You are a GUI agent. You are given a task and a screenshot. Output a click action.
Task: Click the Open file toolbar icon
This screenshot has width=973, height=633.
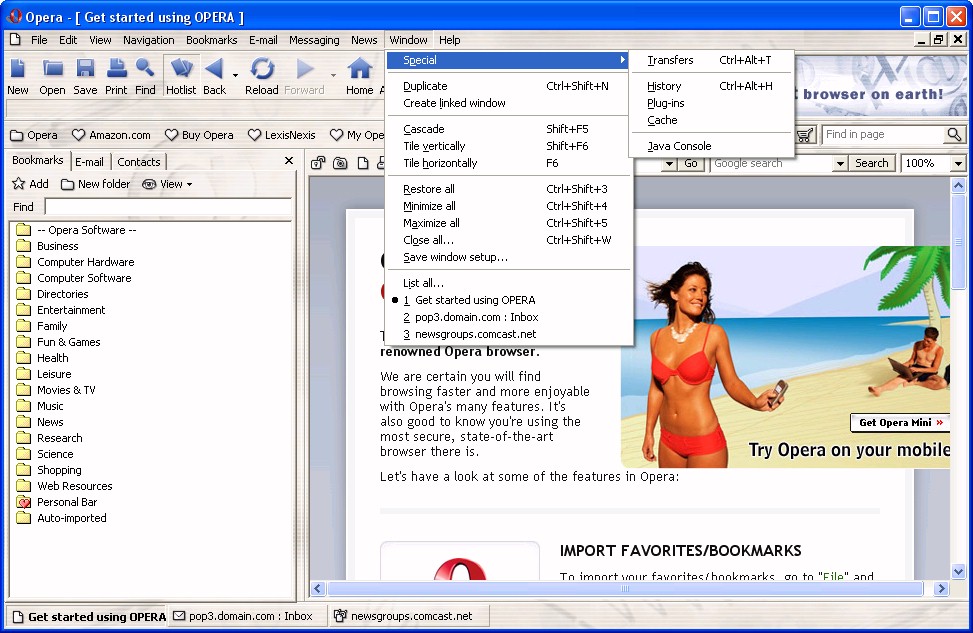(52, 76)
